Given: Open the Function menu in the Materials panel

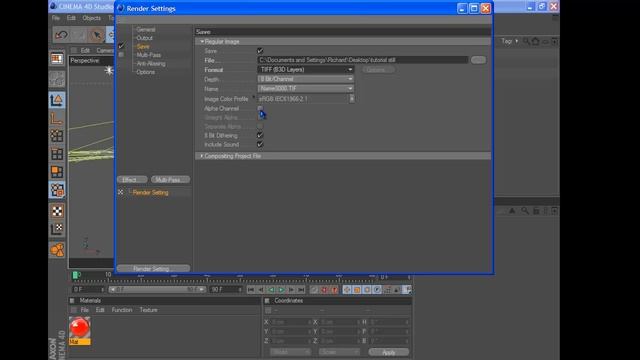Looking at the screenshot, I should 122,310.
